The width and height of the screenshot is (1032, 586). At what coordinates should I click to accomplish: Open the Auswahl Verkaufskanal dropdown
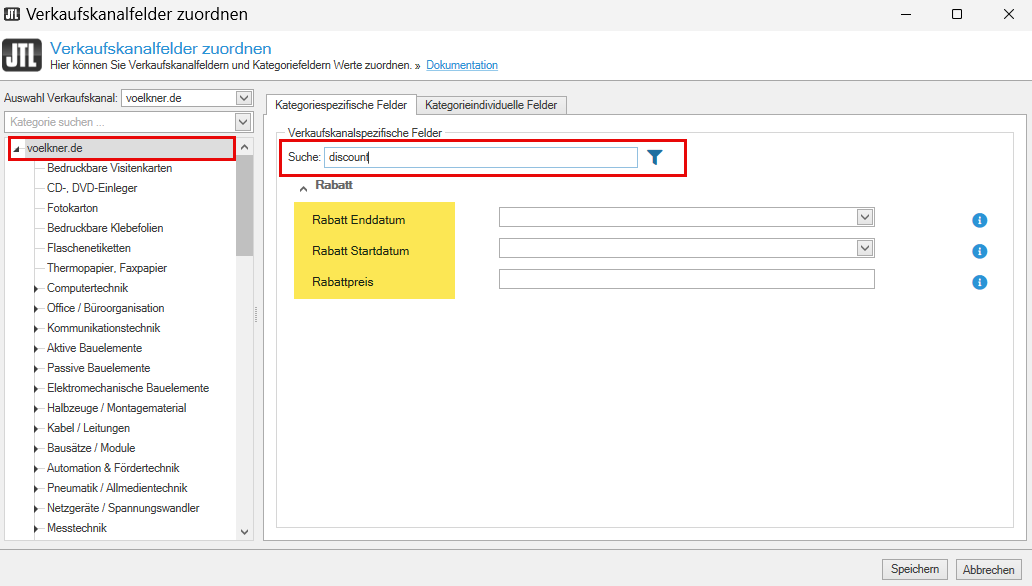point(243,98)
